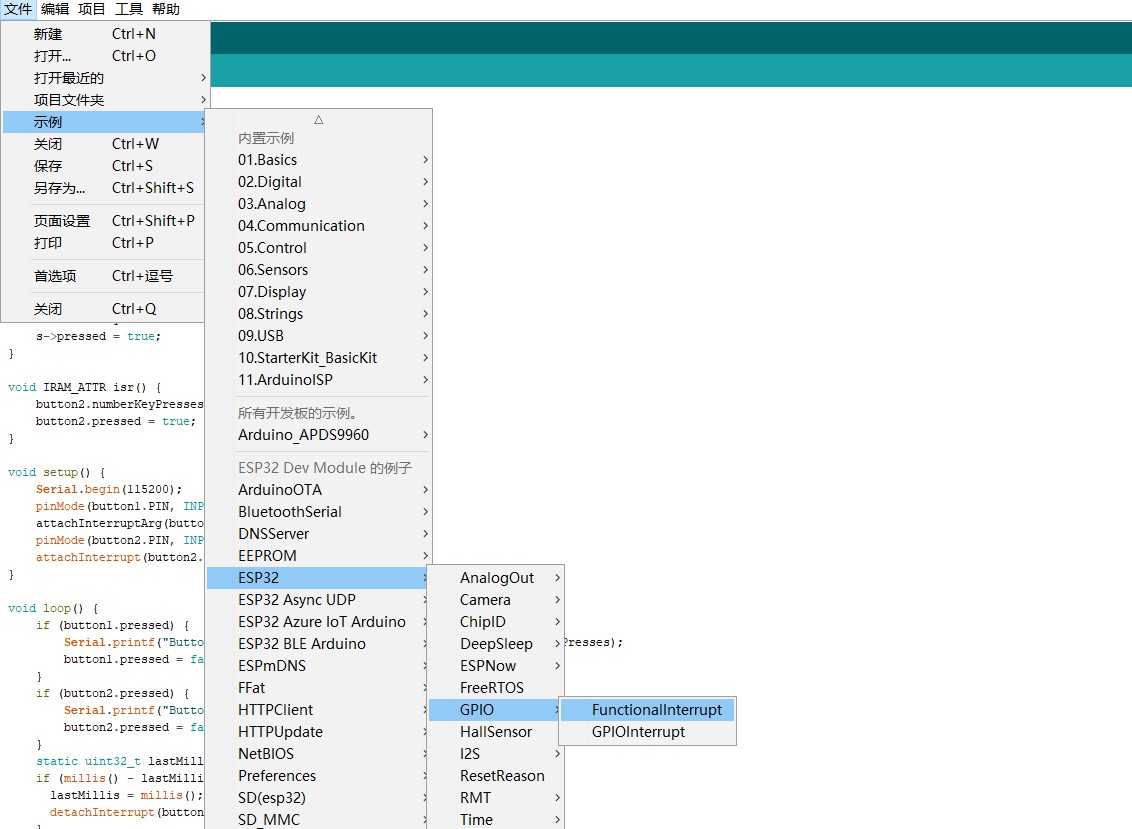
Task: Load the GPIOInterrupt example sketch
Action: tap(648, 732)
